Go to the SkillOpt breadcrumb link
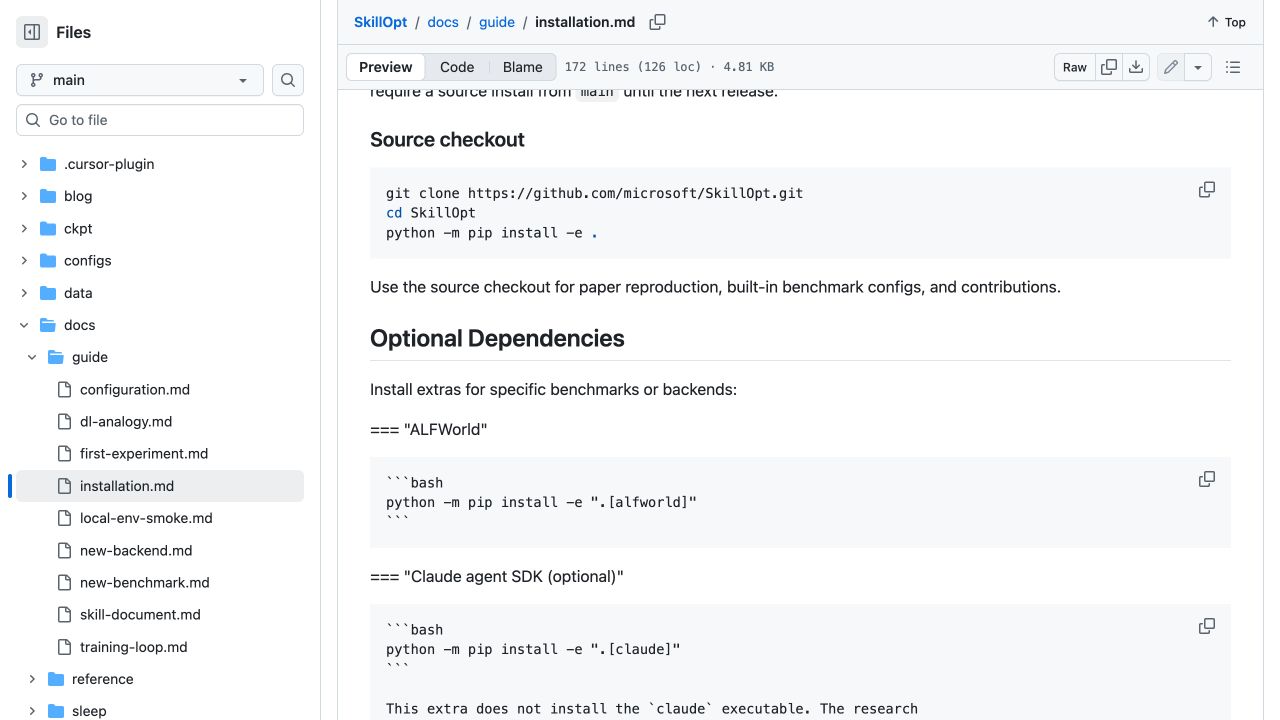Screen dimensions: 1280x720 pos(380,22)
